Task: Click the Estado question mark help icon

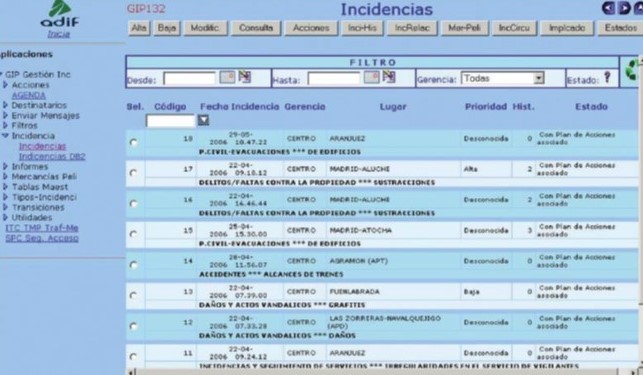Action: point(607,77)
